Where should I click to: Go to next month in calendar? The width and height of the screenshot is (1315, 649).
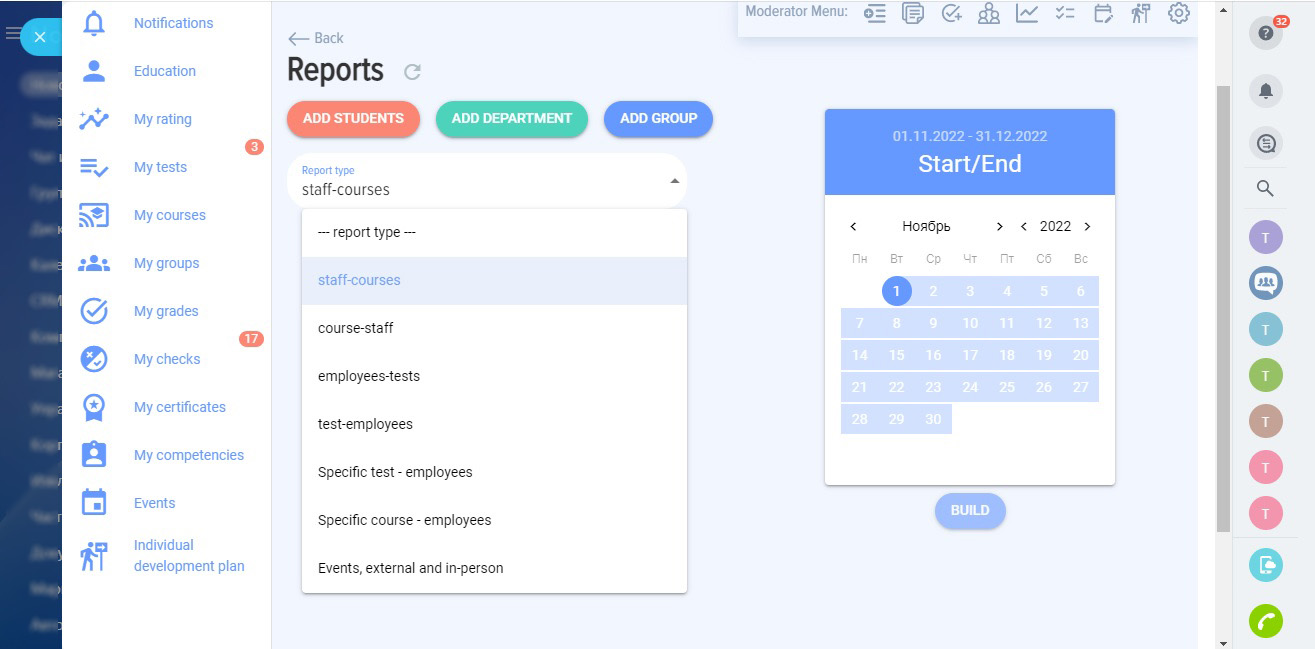point(999,227)
